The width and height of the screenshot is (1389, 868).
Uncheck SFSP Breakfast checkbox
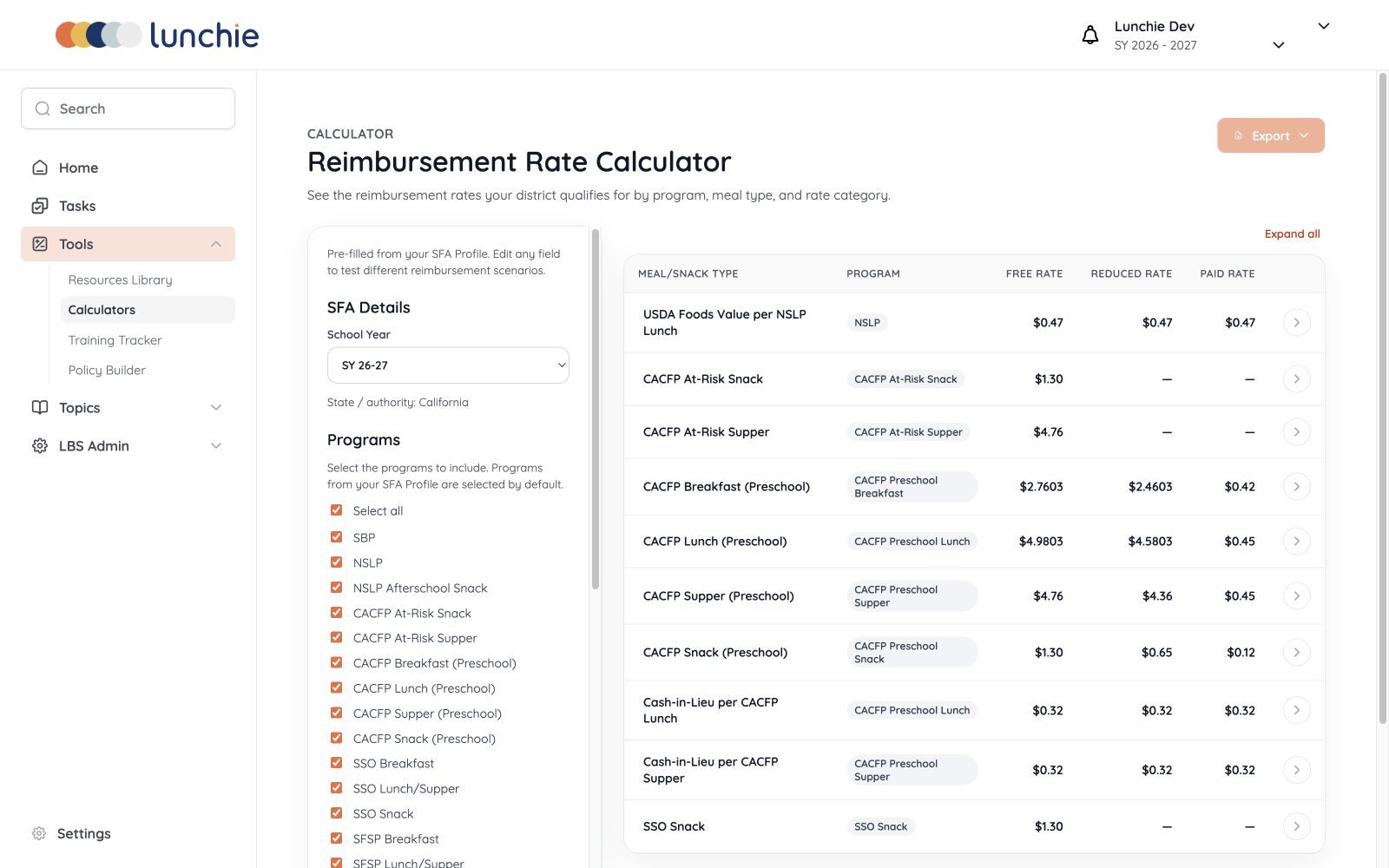(x=336, y=838)
